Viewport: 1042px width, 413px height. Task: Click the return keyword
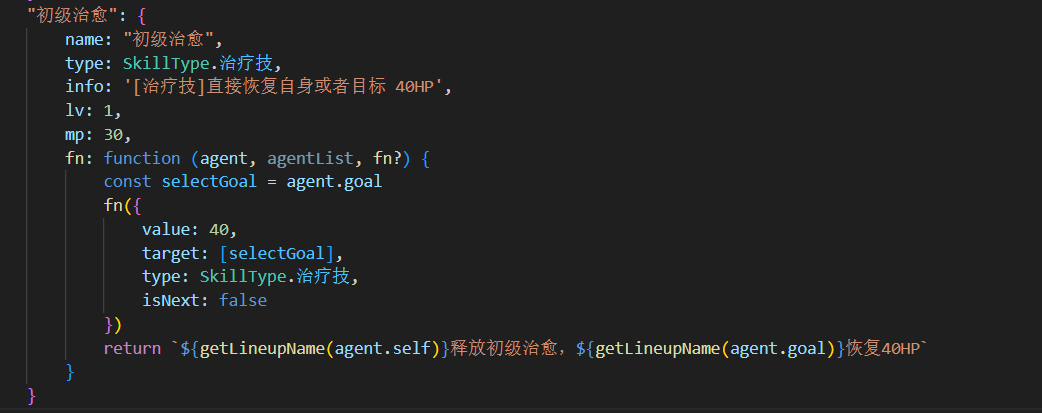coord(132,348)
